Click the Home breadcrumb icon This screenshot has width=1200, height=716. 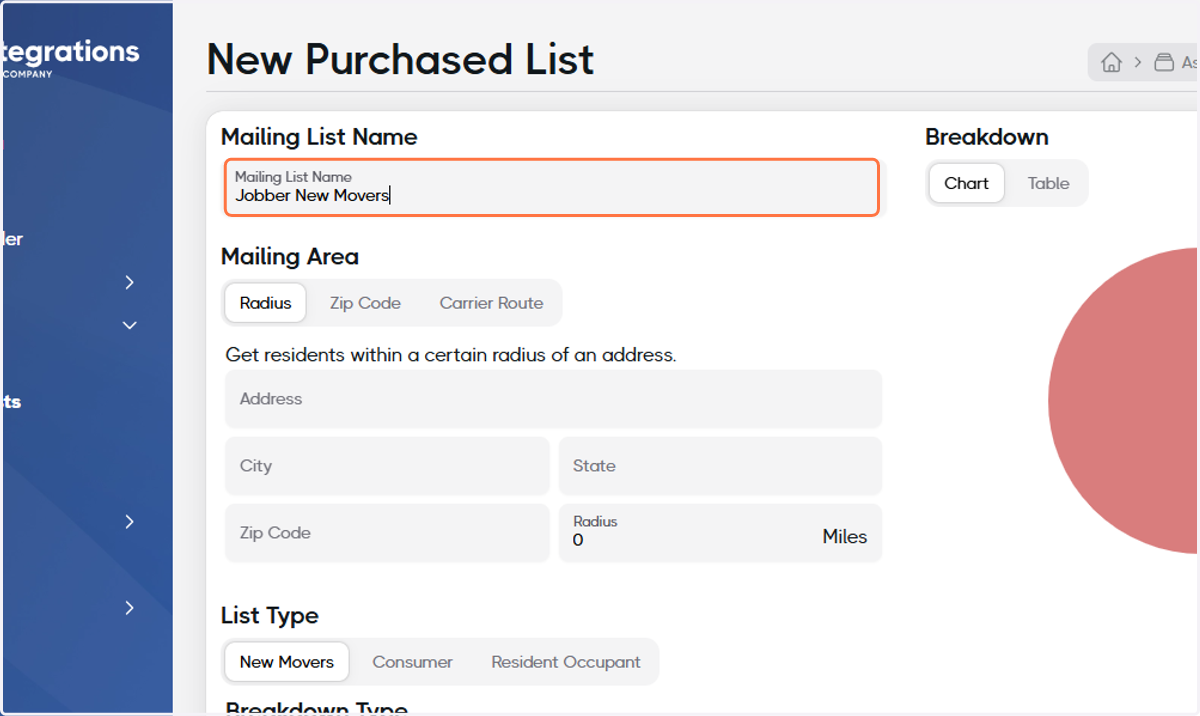pyautogui.click(x=1111, y=62)
